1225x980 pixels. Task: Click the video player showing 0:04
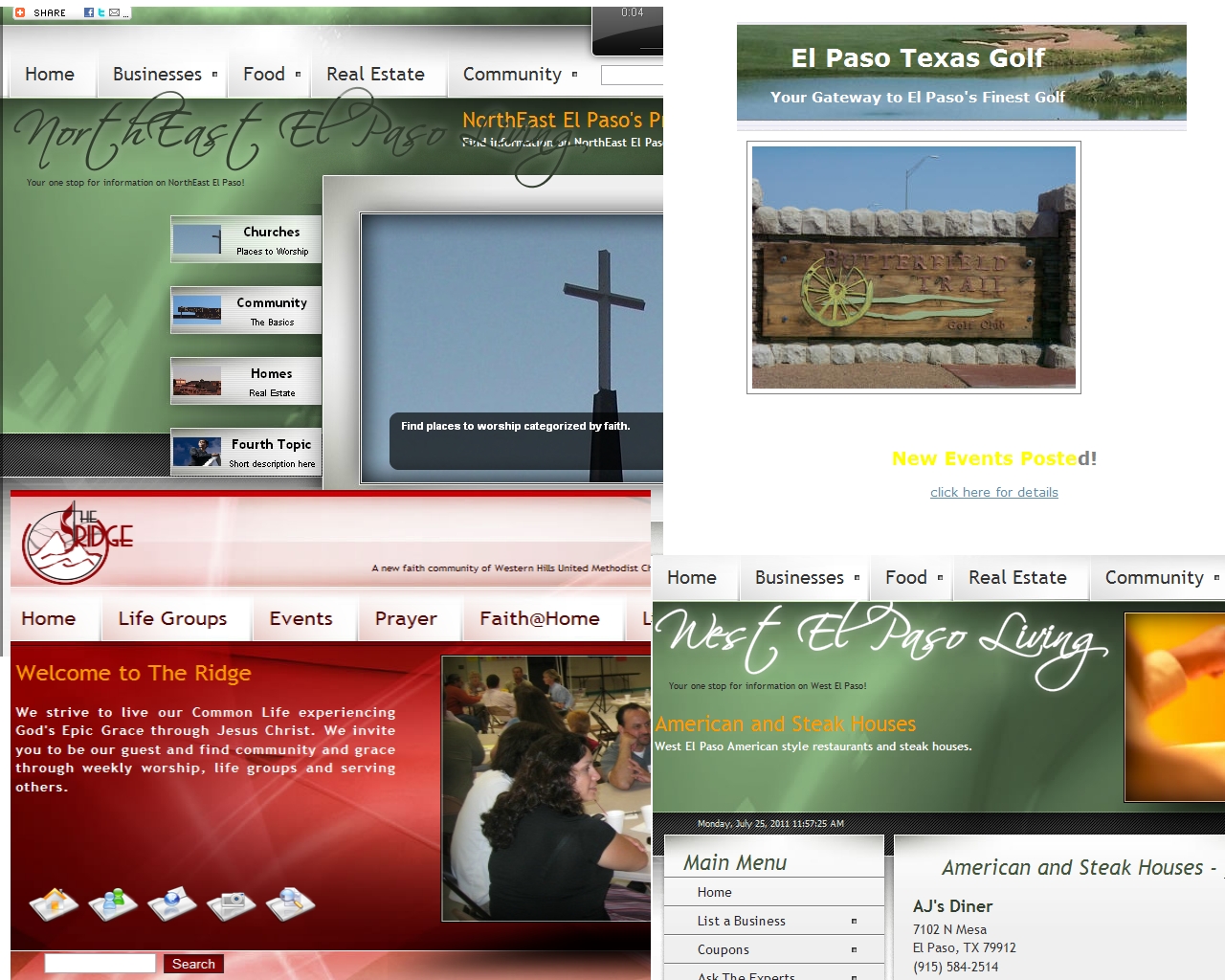point(628,31)
